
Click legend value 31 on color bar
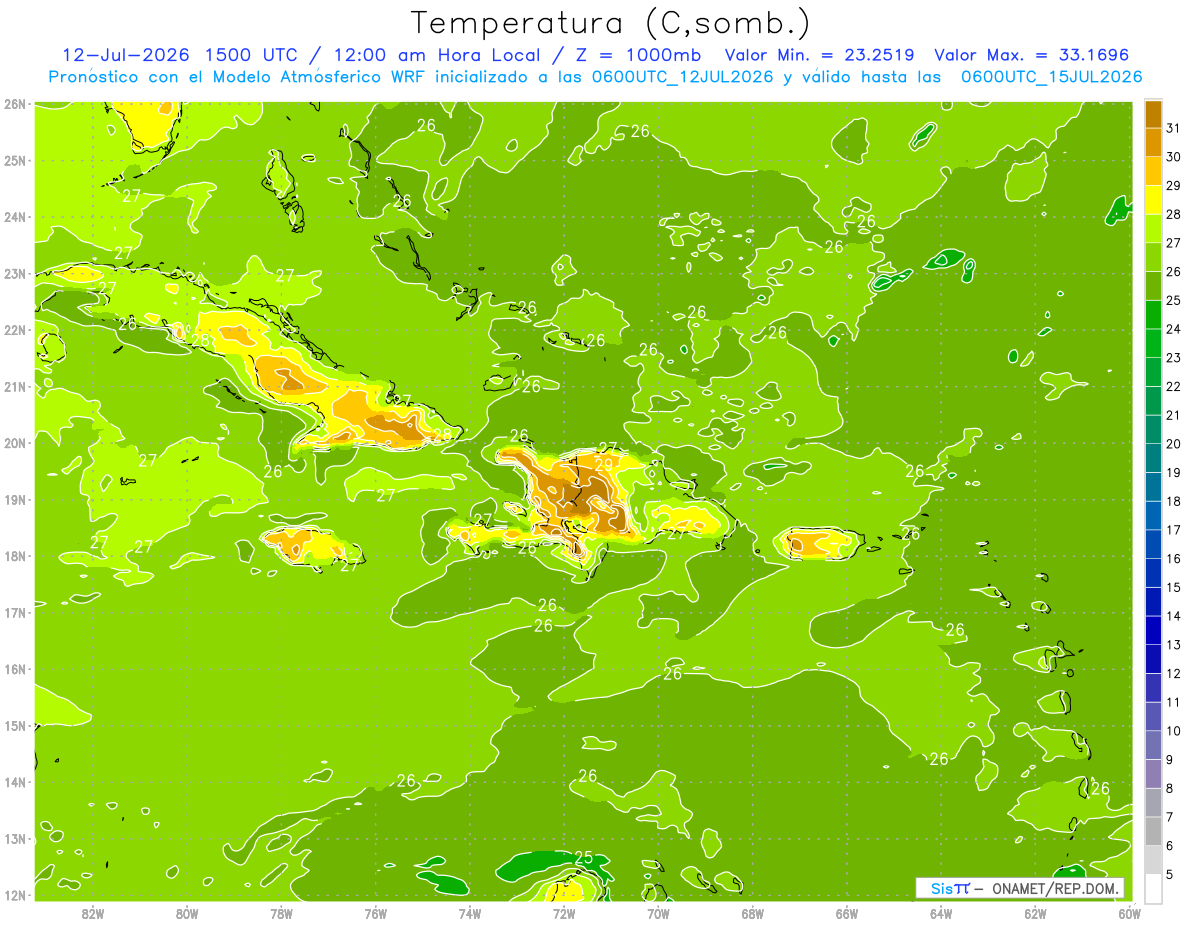1174,128
